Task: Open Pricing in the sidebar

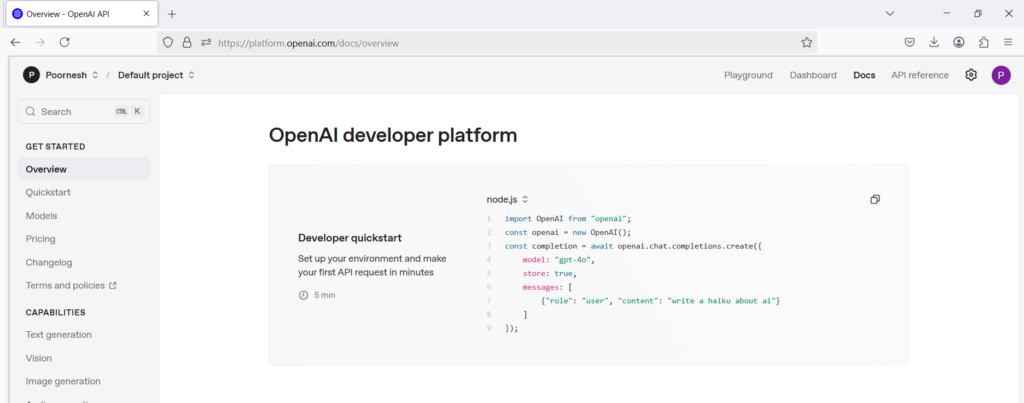Action: [40, 239]
